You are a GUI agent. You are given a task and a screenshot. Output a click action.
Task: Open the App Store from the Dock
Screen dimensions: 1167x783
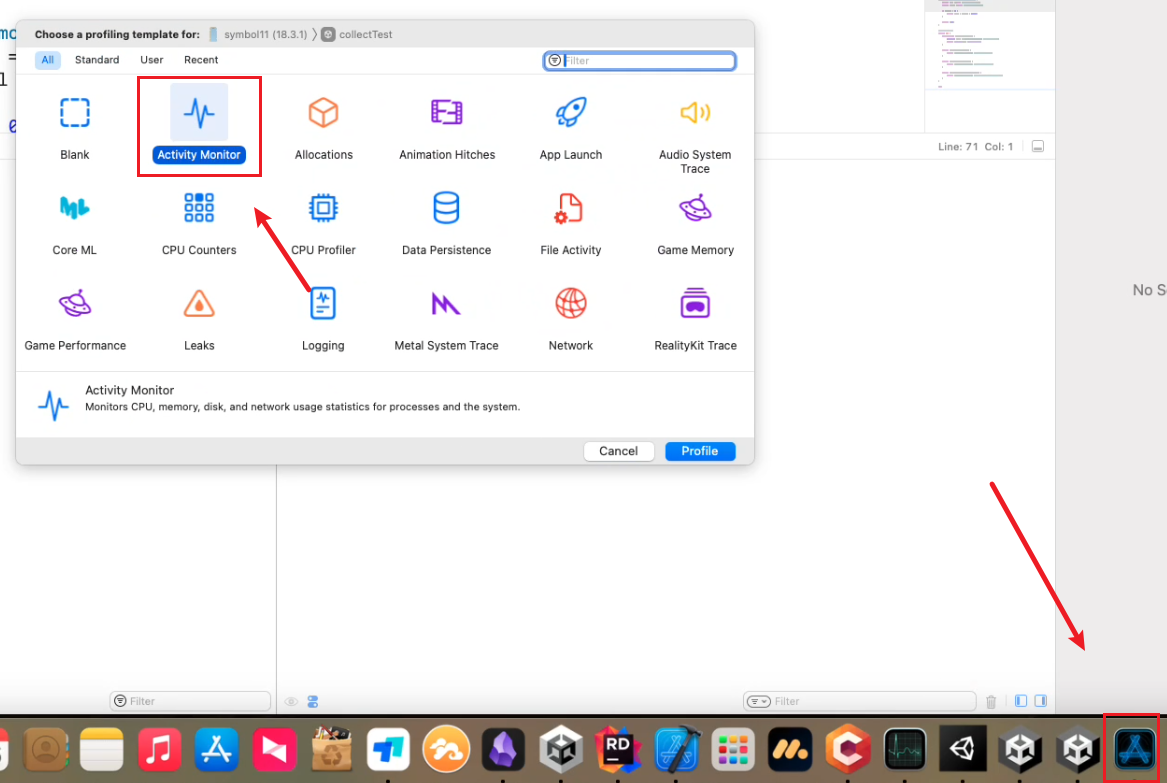coord(216,750)
